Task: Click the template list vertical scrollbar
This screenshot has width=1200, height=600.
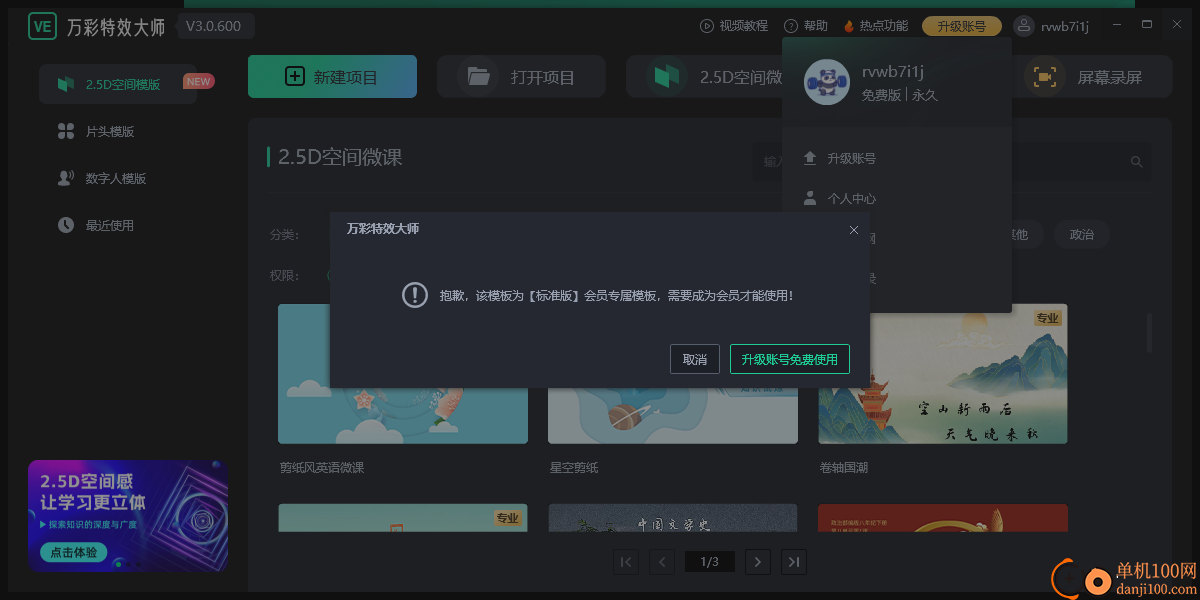Action: [1150, 333]
